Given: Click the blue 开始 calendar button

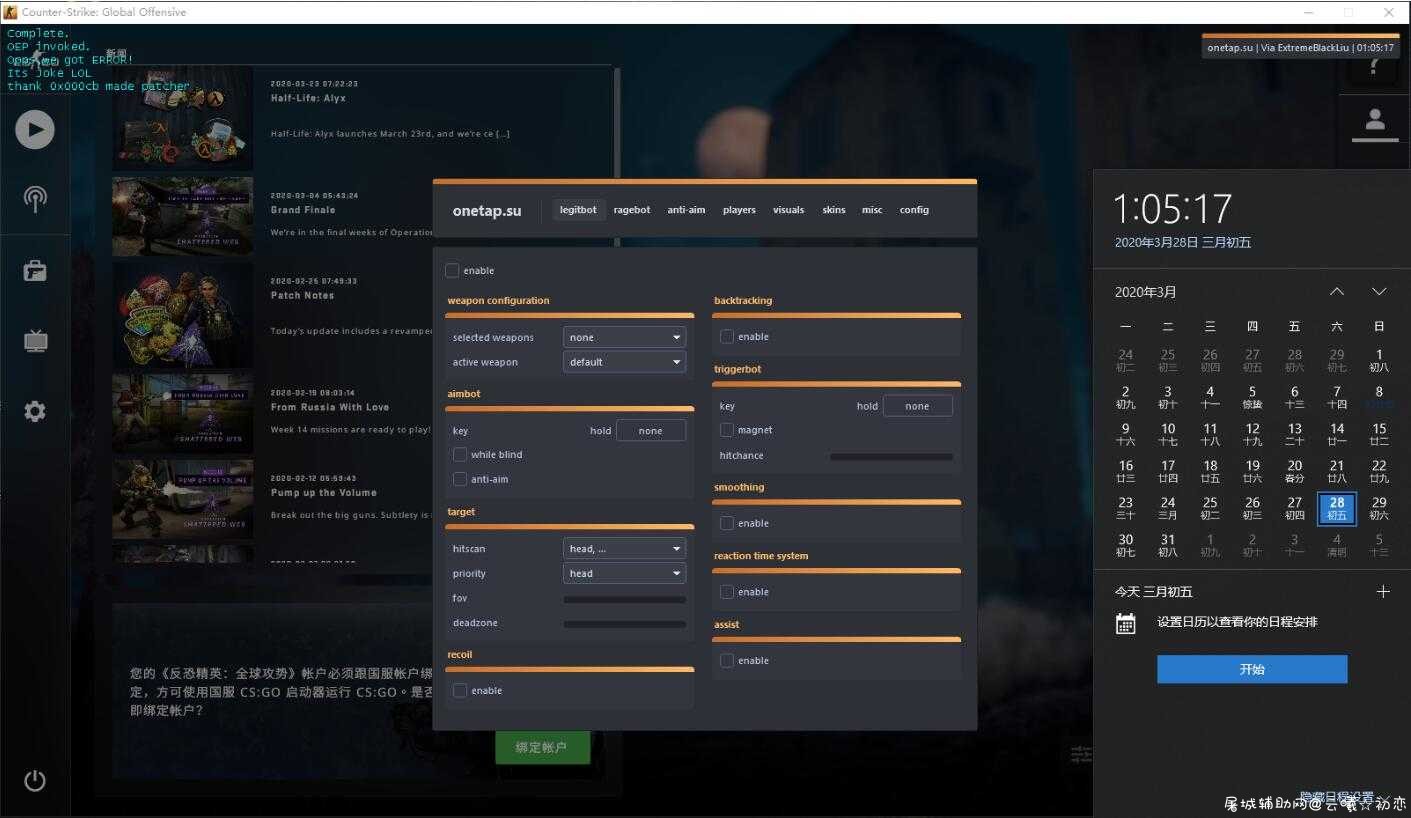Looking at the screenshot, I should 1252,669.
